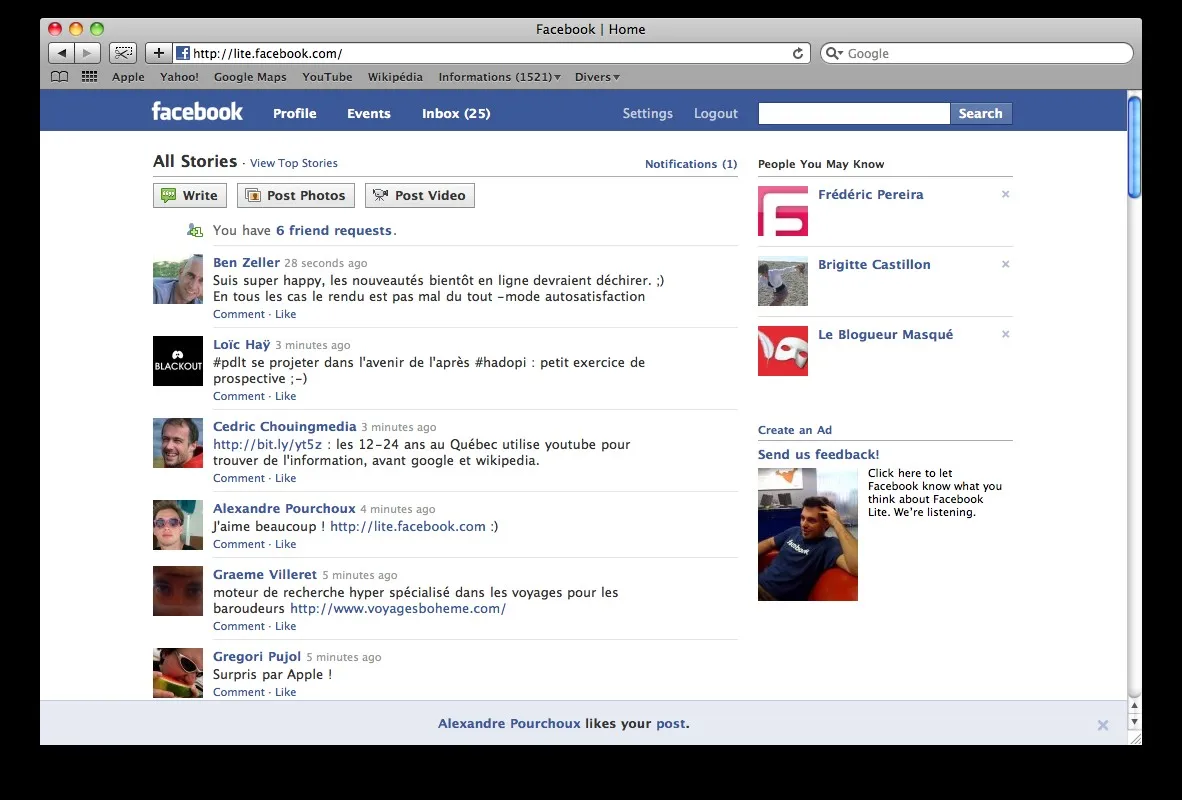Click the feedback ad photo
Image resolution: width=1182 pixels, height=800 pixels.
point(807,535)
